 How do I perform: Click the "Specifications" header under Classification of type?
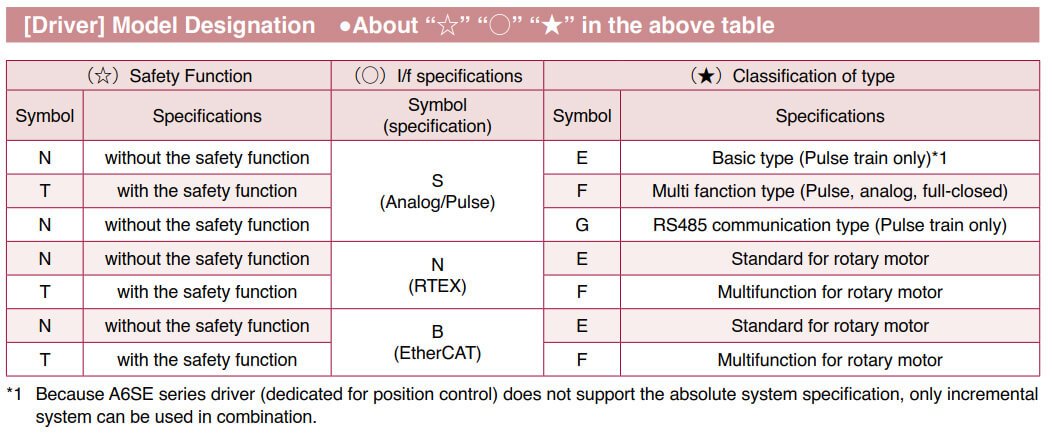[829, 116]
